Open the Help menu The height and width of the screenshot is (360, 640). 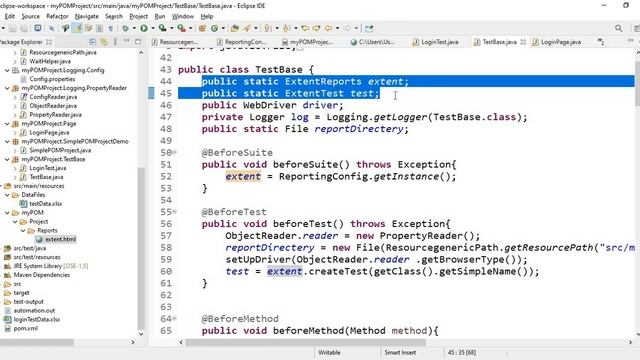tap(207, 16)
